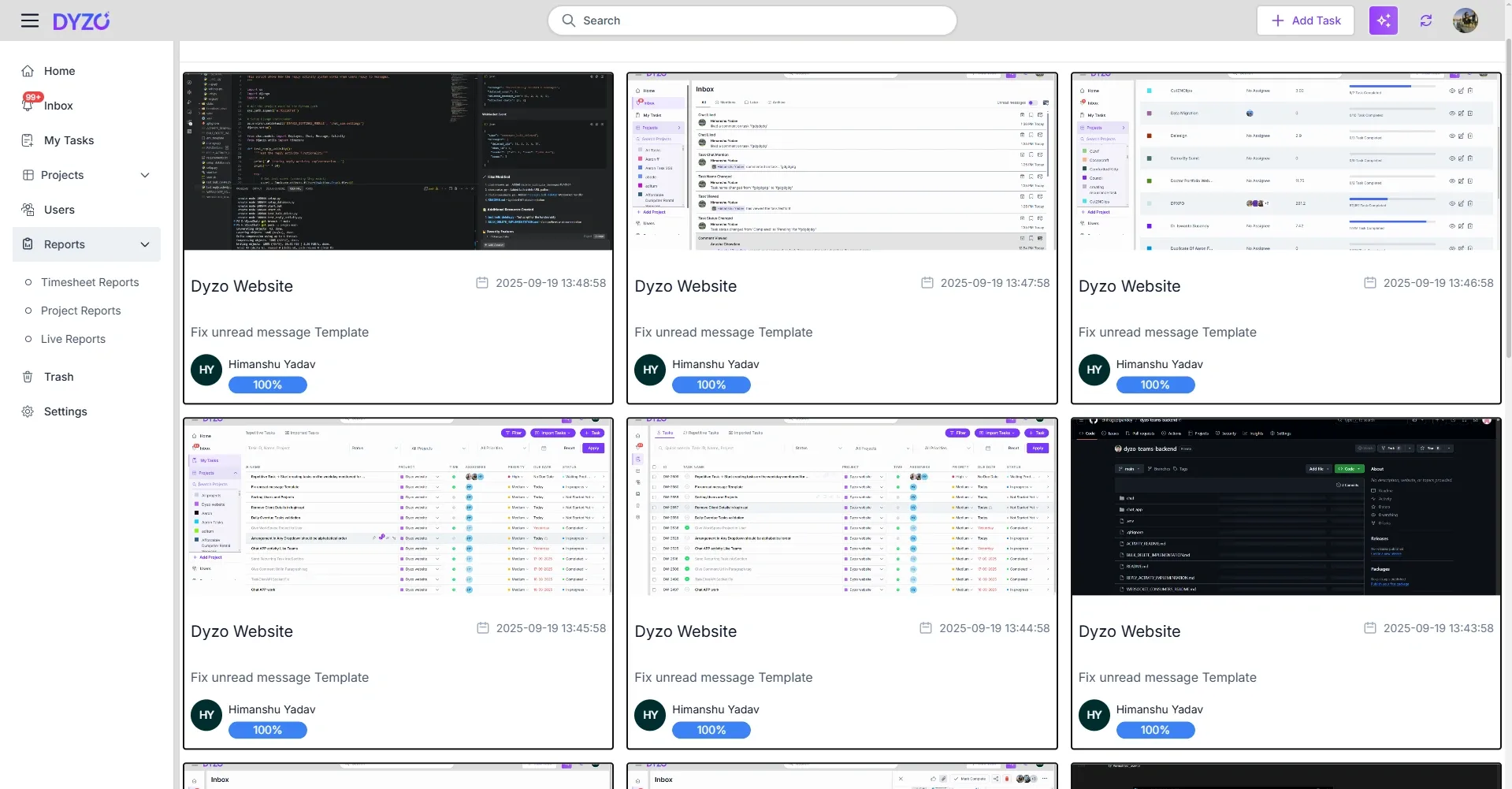This screenshot has width=1512, height=789.
Task: Click the HY avatar for Himanshu Yadav
Action: [x=206, y=370]
